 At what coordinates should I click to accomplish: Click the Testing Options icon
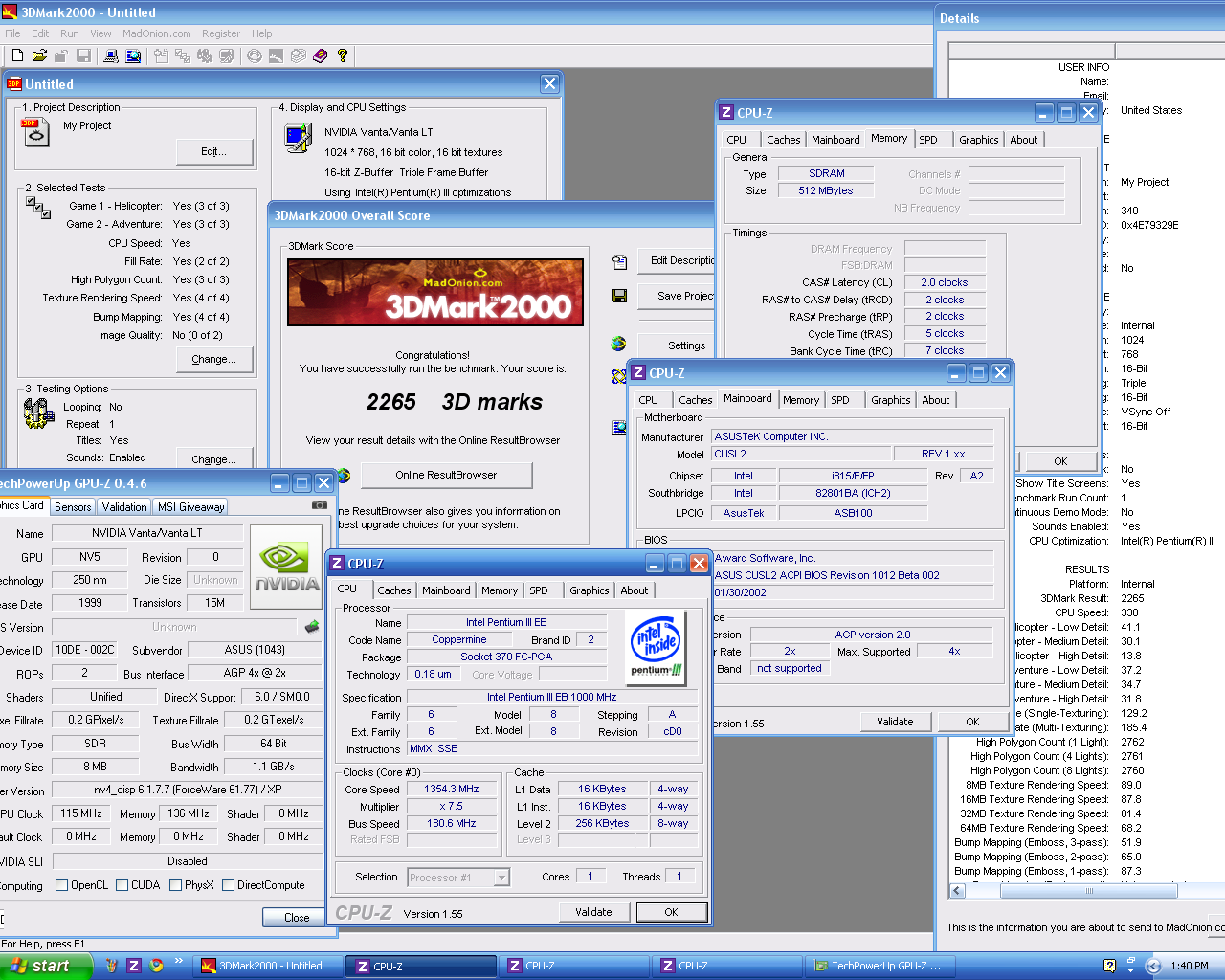point(38,412)
